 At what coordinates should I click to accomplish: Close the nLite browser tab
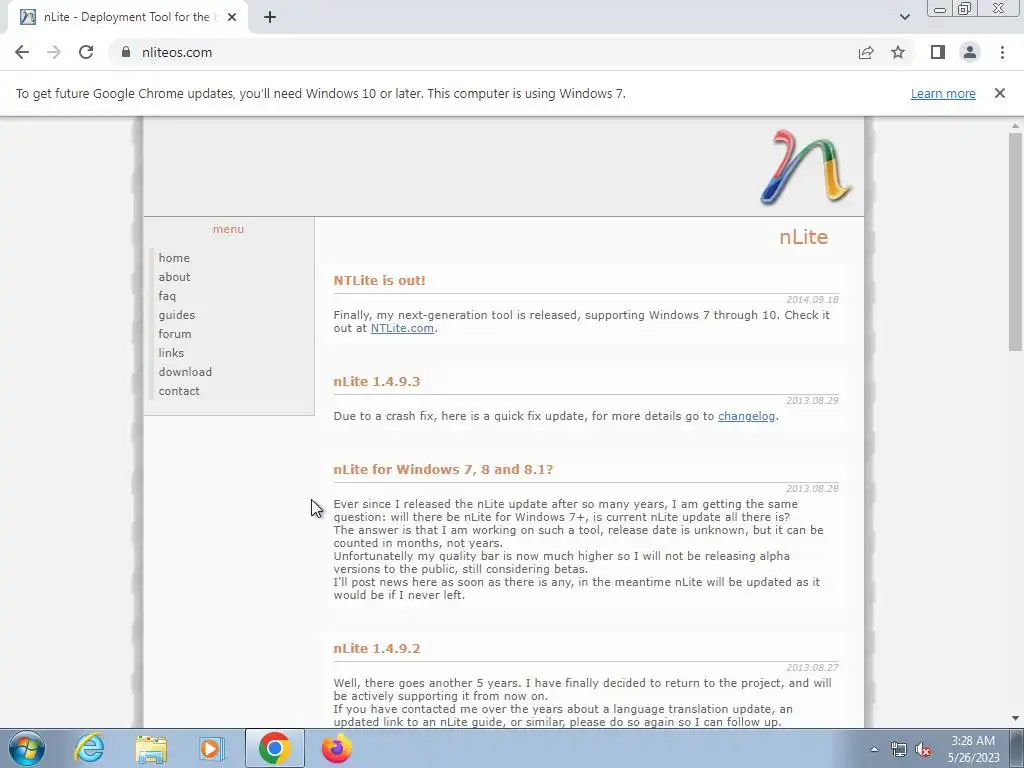(232, 17)
